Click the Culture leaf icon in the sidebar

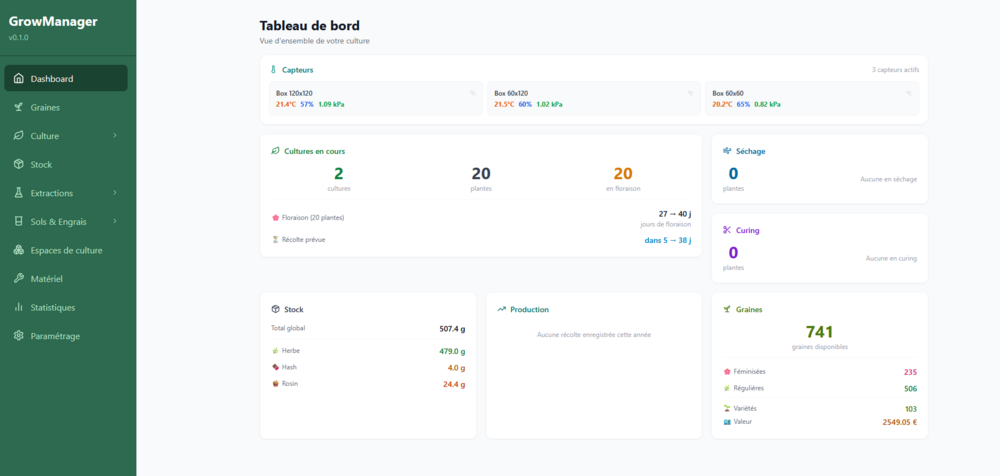point(18,136)
